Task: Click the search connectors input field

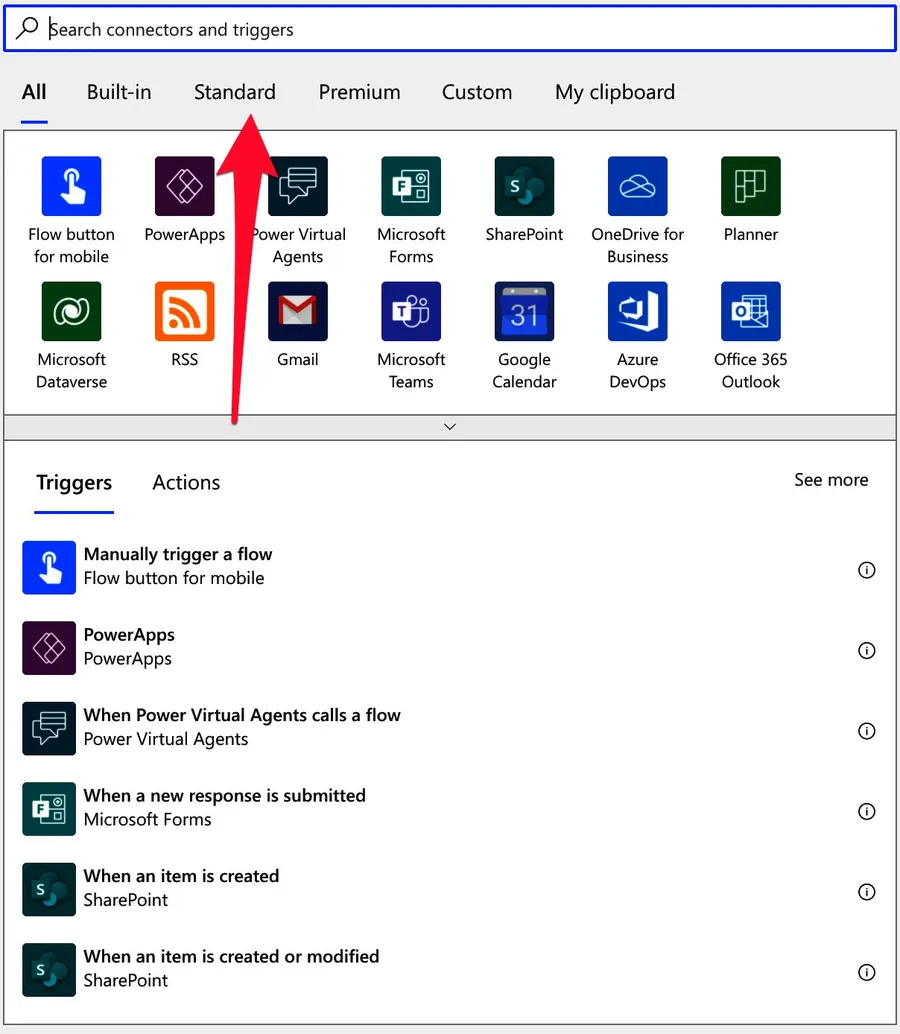Action: (x=450, y=28)
